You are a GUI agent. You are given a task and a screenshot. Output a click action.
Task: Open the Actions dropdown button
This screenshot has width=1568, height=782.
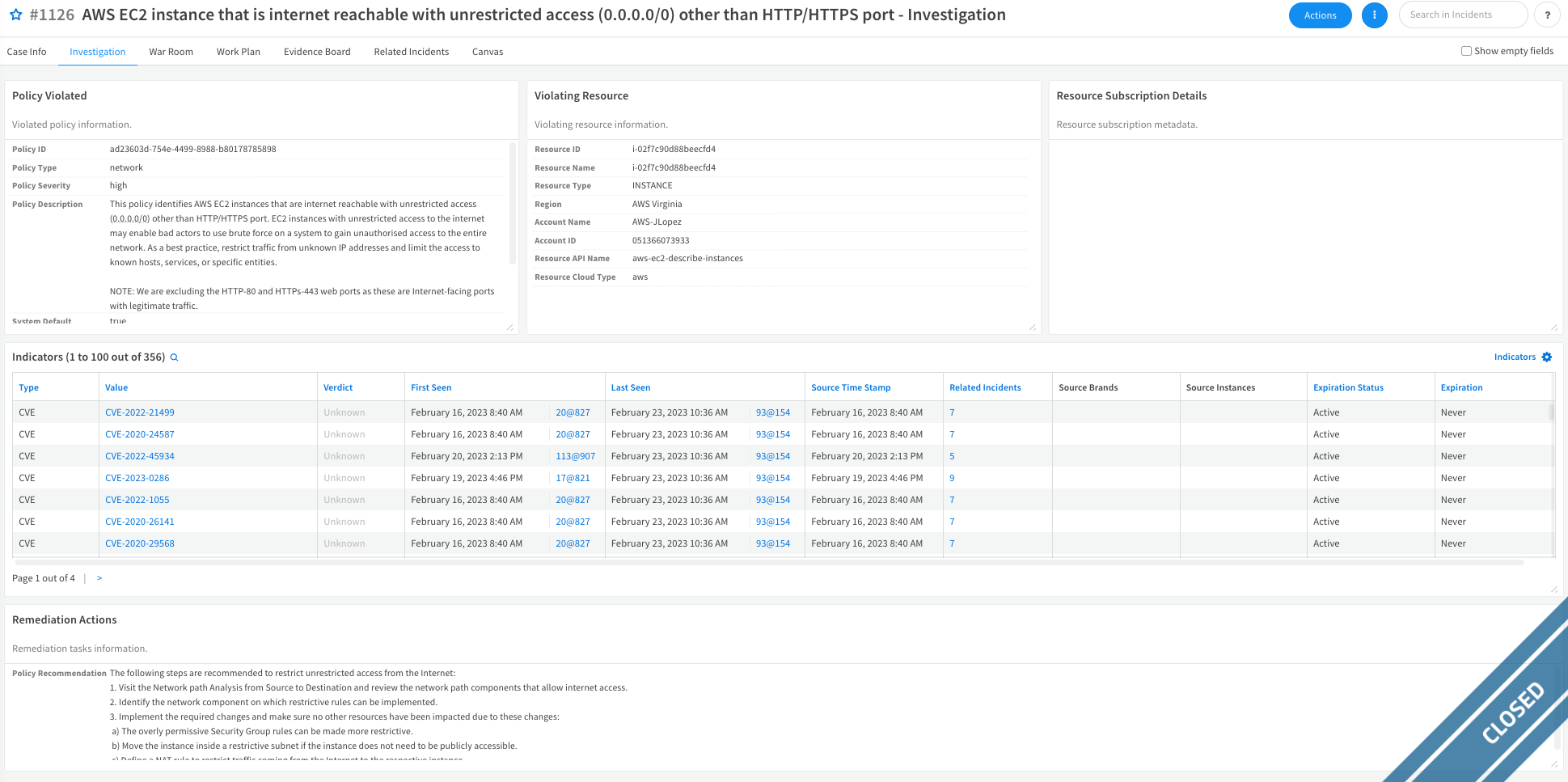tap(1320, 15)
